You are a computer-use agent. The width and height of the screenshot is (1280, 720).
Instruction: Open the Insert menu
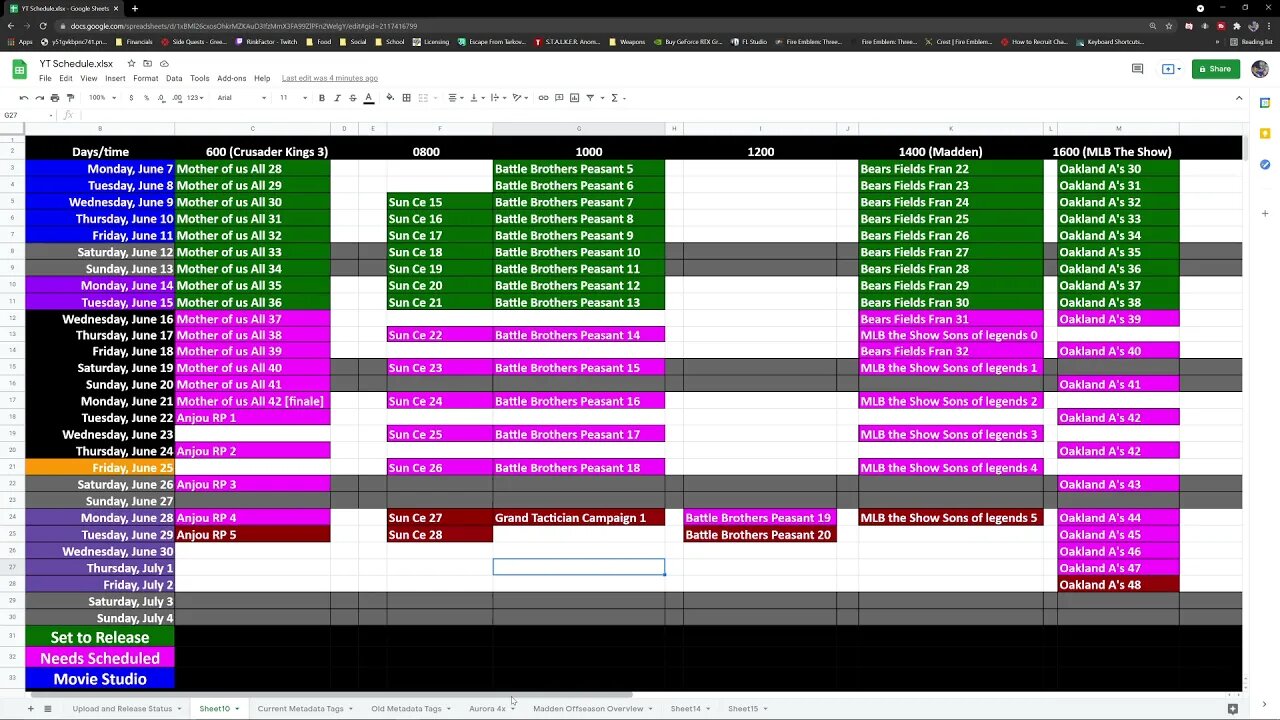coord(115,78)
